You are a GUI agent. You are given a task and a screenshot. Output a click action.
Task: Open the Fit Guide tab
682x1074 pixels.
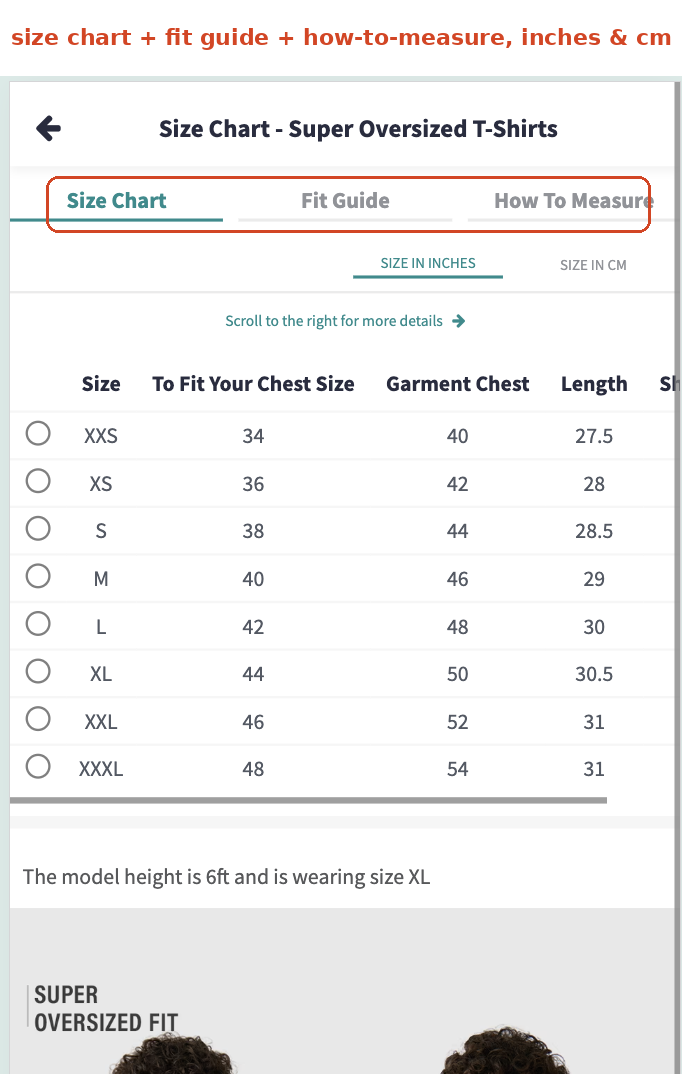[345, 201]
